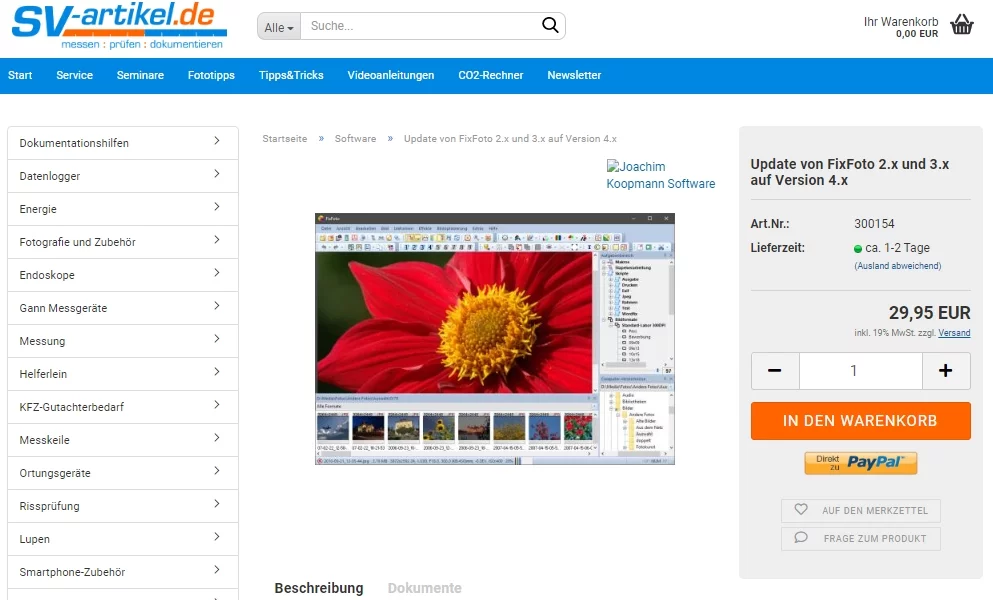Screen dimensions: 993x600
Task: Click Startseite in the breadcrumb
Action: pyautogui.click(x=284, y=138)
